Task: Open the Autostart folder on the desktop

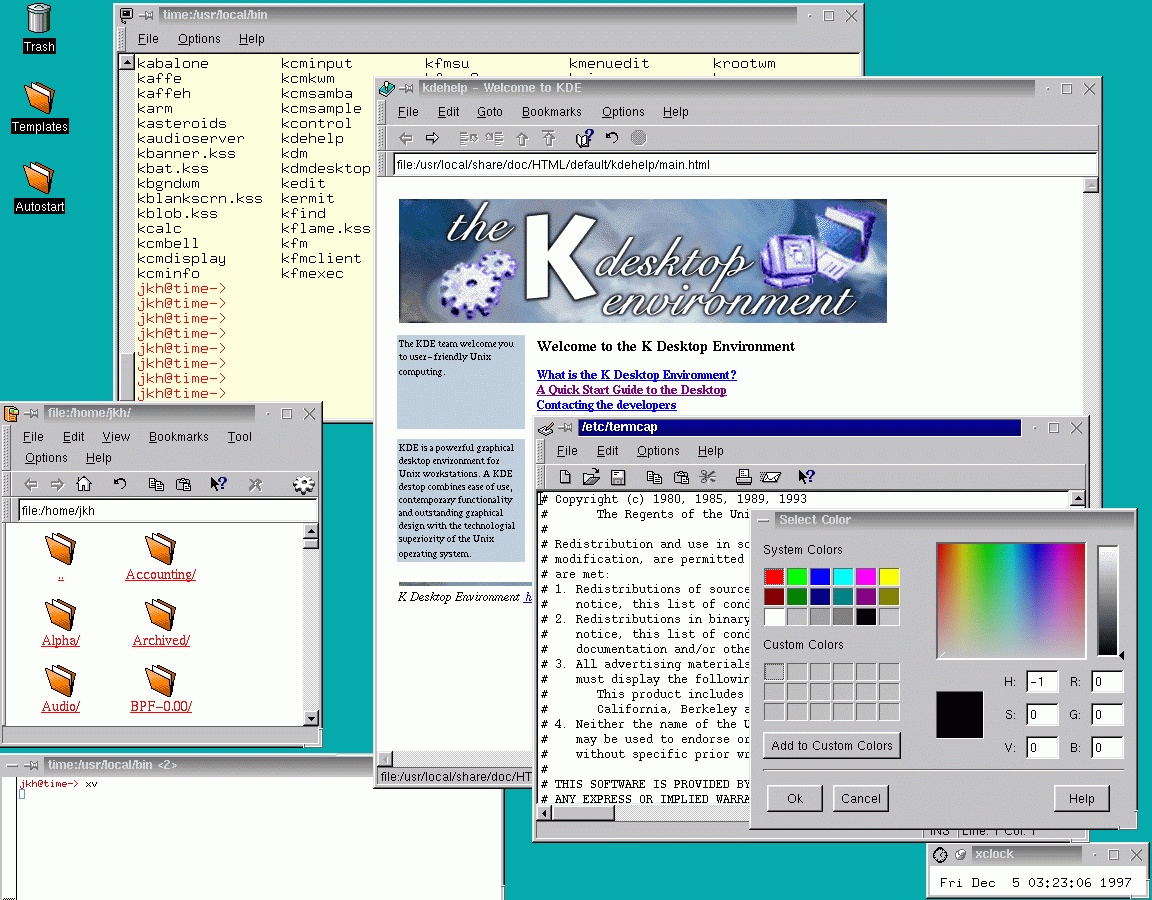Action: pyautogui.click(x=39, y=179)
